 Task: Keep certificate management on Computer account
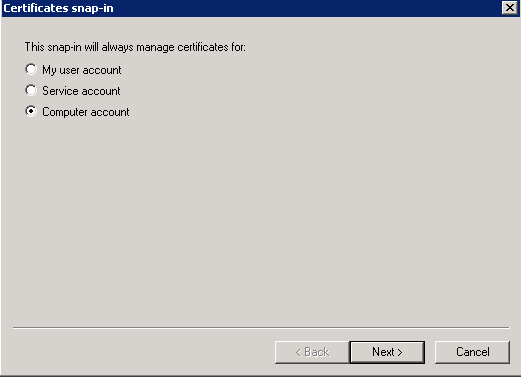(x=31, y=111)
